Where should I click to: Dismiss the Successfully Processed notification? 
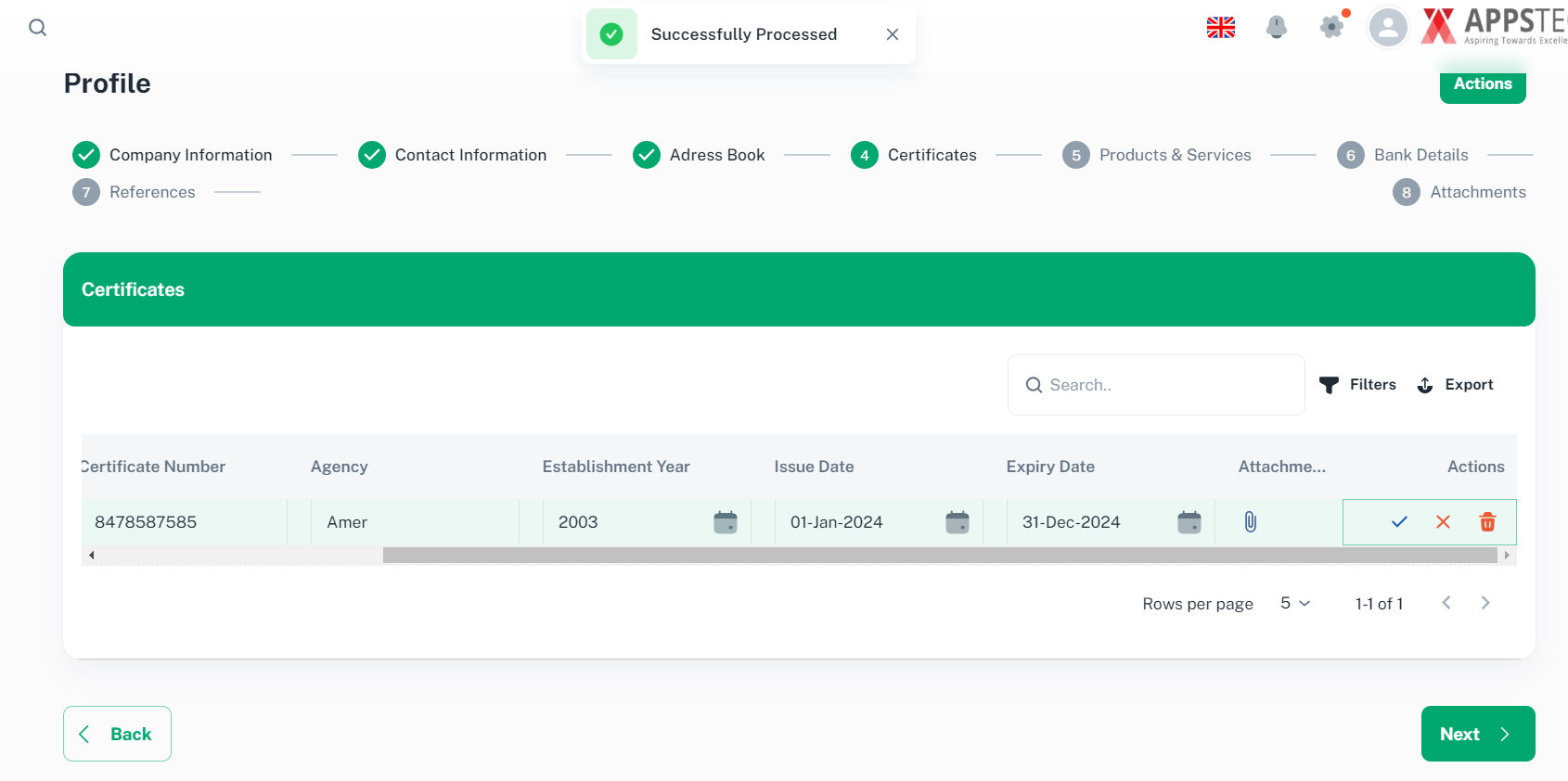coord(893,34)
